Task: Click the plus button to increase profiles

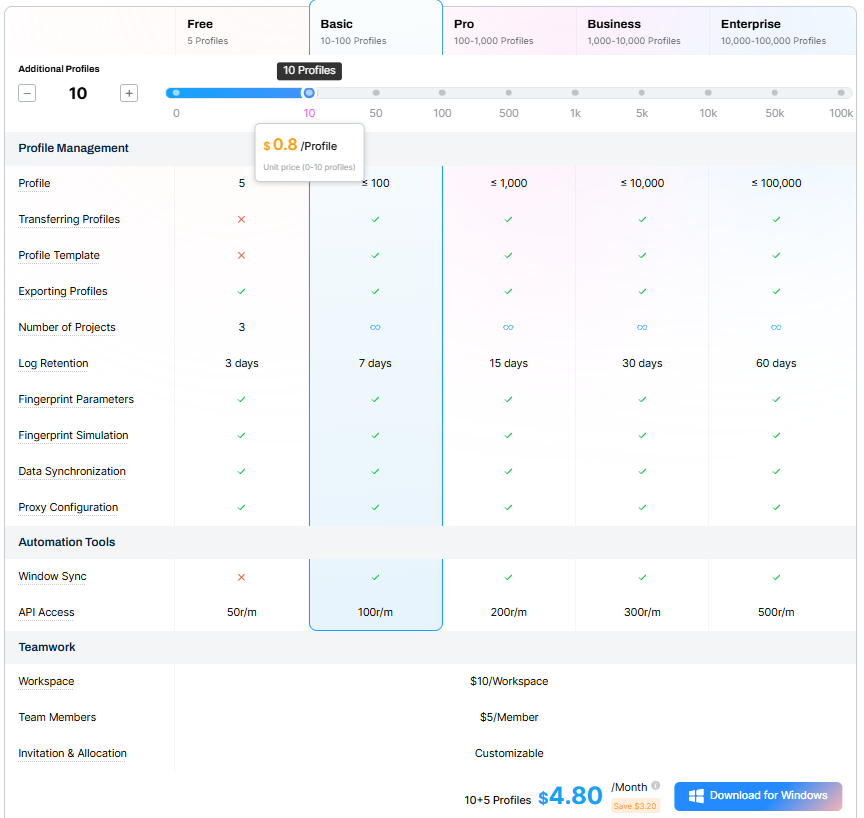Action: (129, 93)
